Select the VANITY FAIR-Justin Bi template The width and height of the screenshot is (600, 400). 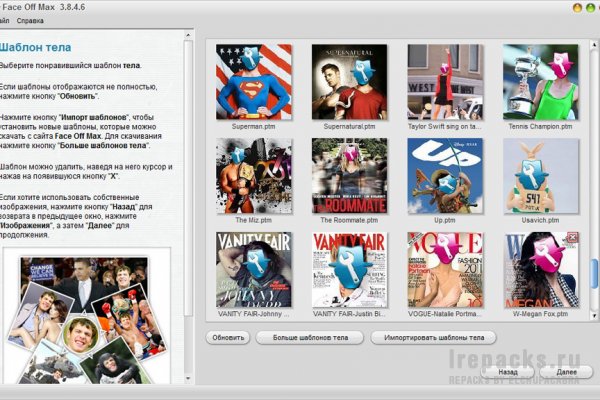click(349, 269)
